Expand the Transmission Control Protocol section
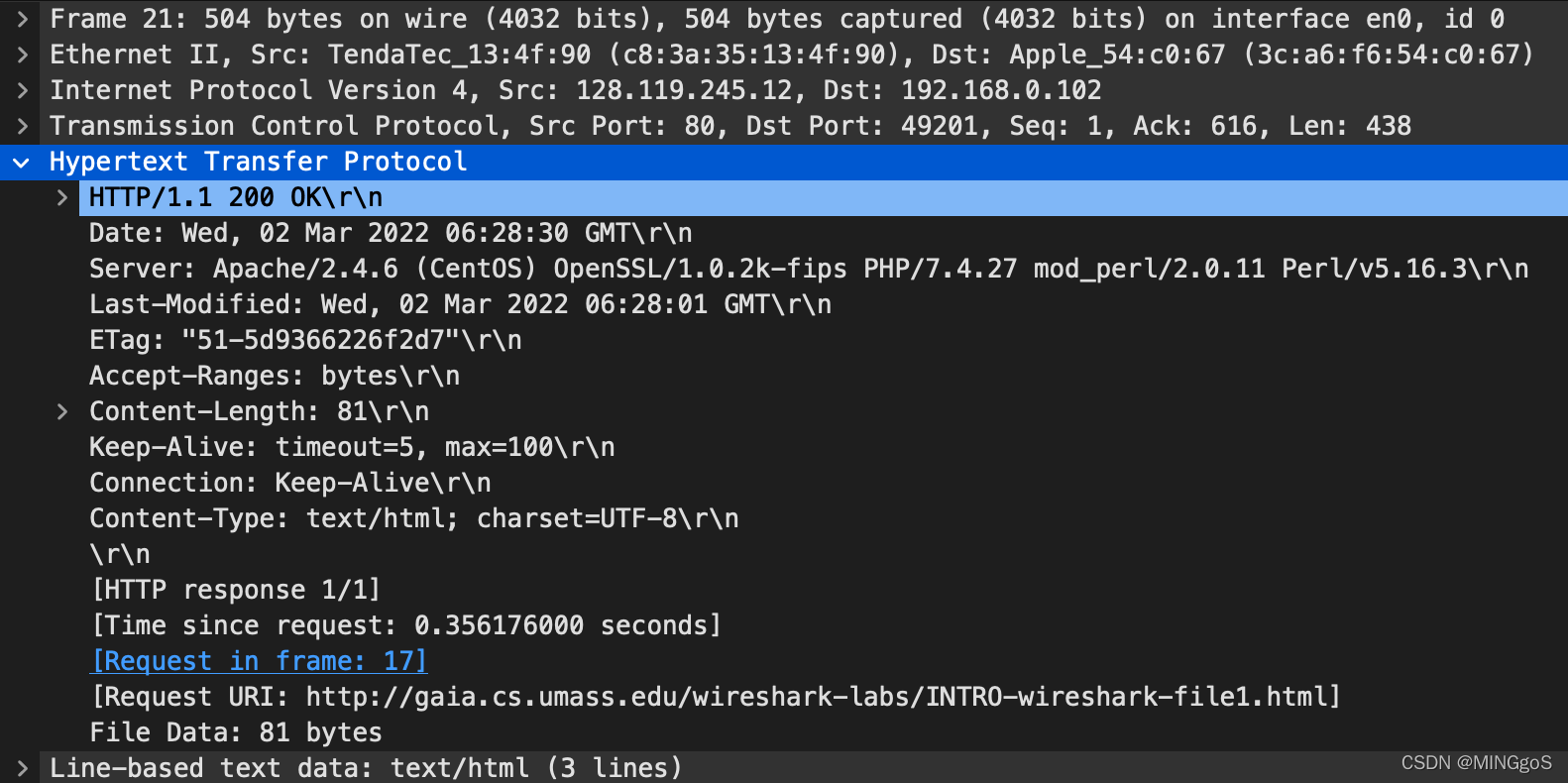The width and height of the screenshot is (1568, 783). (x=22, y=125)
